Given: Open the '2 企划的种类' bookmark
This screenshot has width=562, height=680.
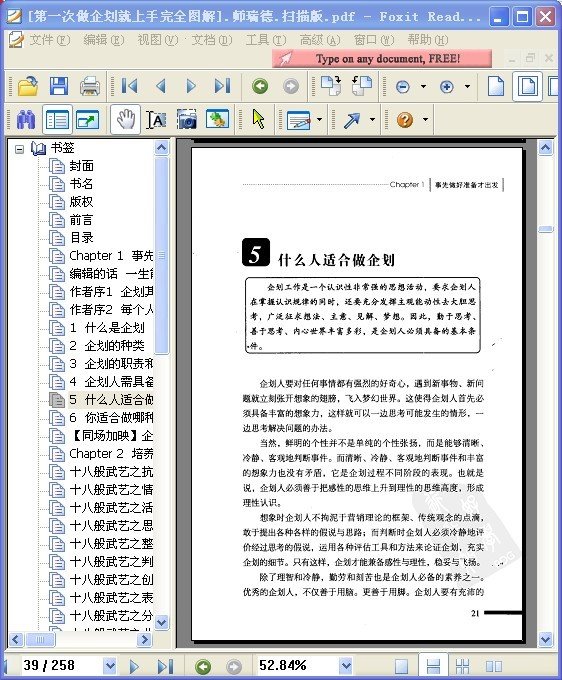Looking at the screenshot, I should pos(107,346).
